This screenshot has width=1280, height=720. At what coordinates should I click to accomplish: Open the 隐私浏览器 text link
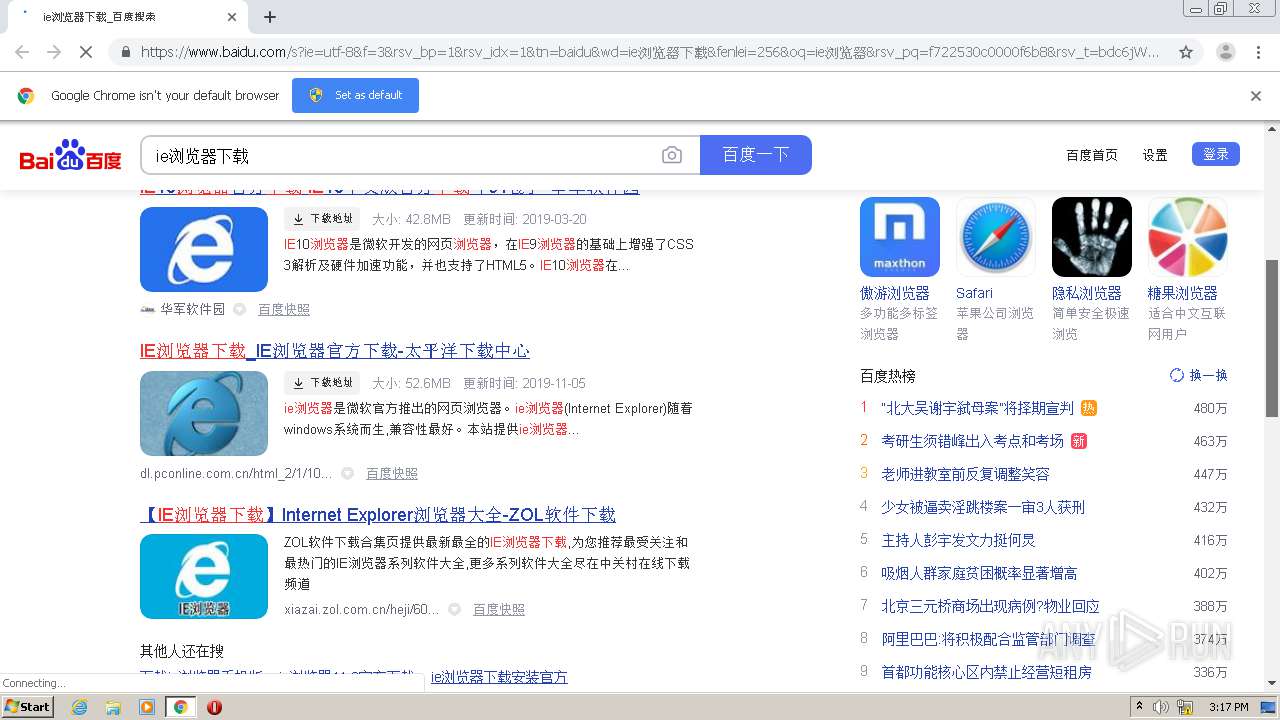coord(1087,293)
